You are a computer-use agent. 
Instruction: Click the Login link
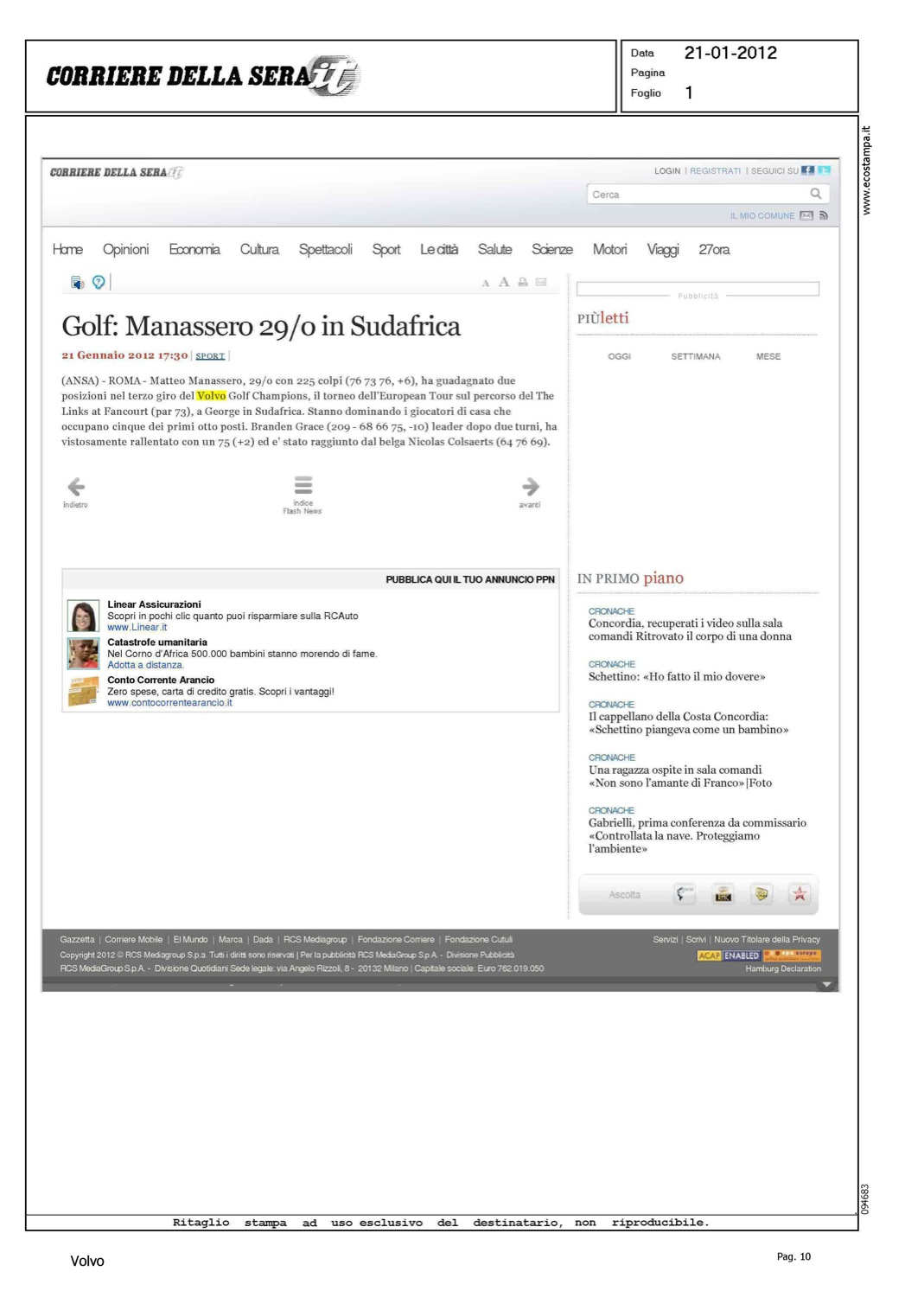[x=666, y=171]
